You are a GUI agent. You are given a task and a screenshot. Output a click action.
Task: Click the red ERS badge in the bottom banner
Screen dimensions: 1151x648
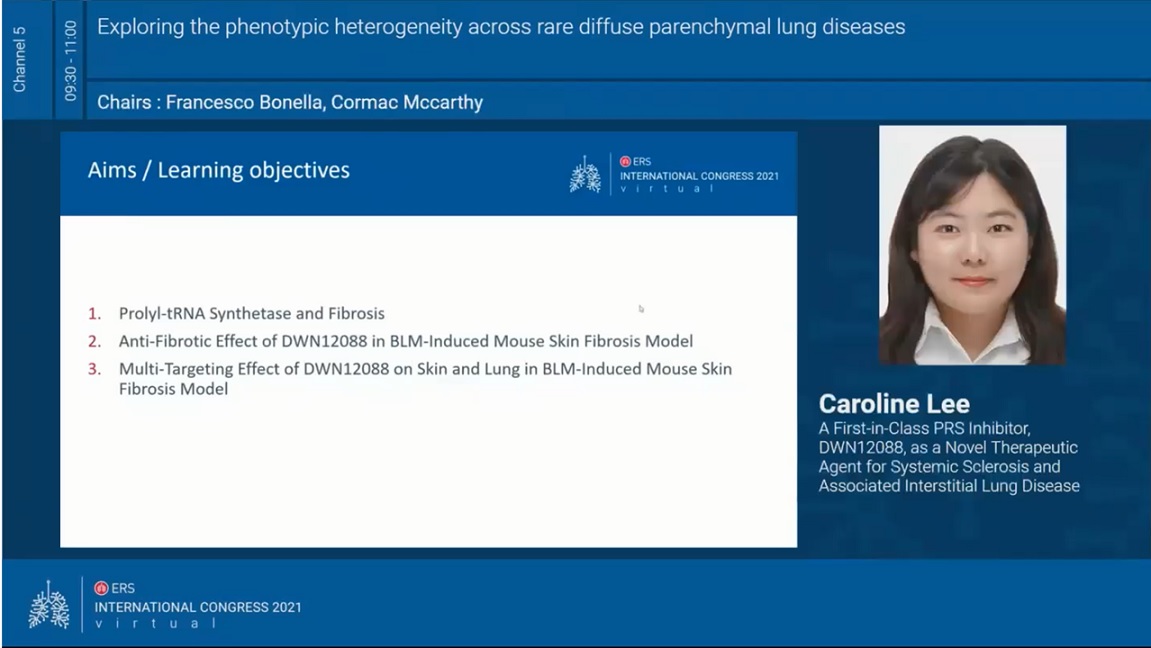click(101, 588)
